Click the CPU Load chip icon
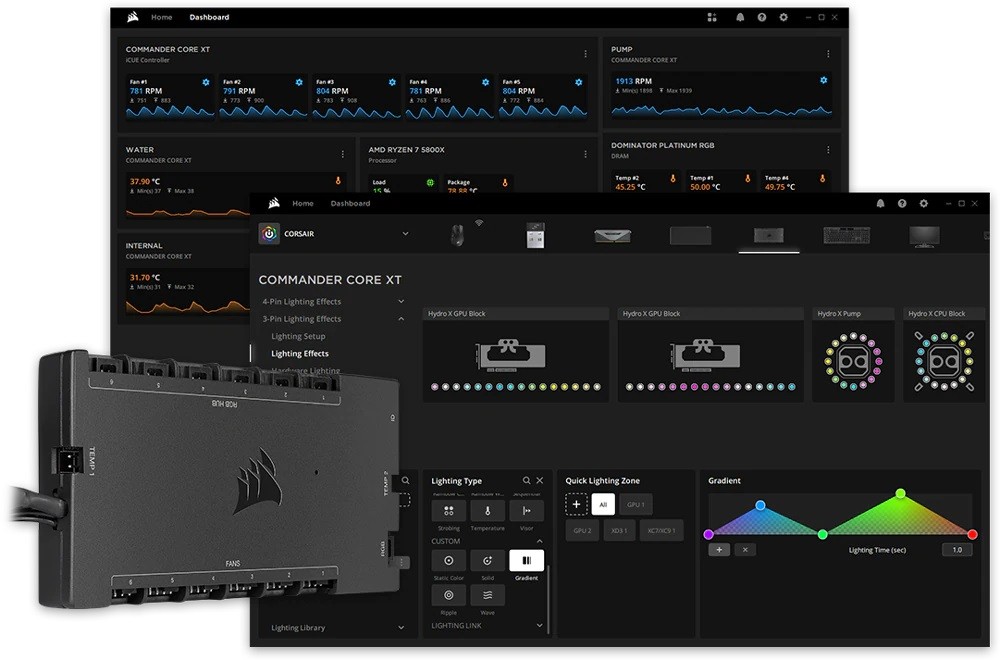This screenshot has height=660, width=1000. tap(430, 182)
